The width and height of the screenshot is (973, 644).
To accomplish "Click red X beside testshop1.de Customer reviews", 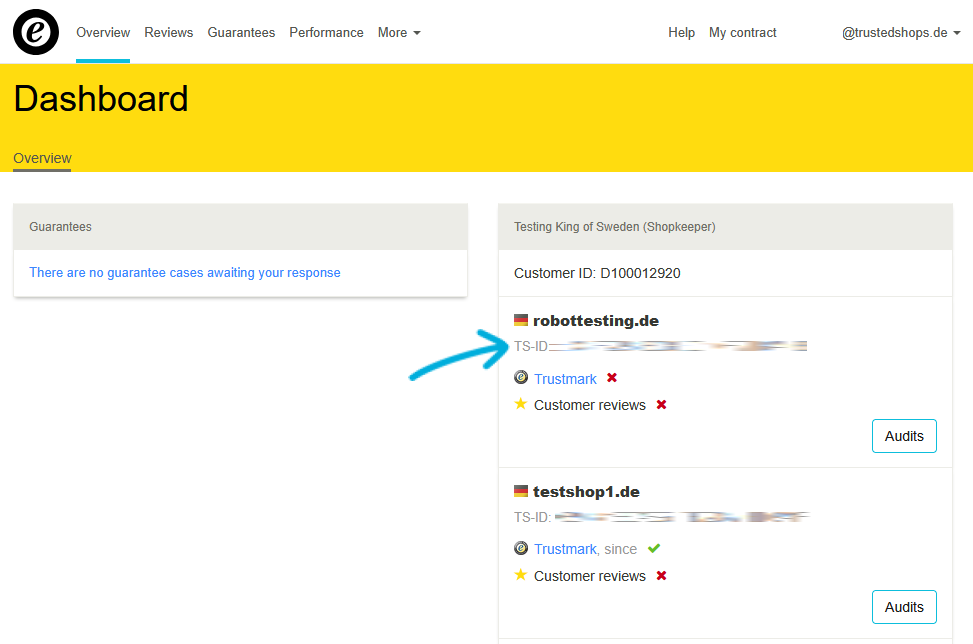I will click(661, 576).
